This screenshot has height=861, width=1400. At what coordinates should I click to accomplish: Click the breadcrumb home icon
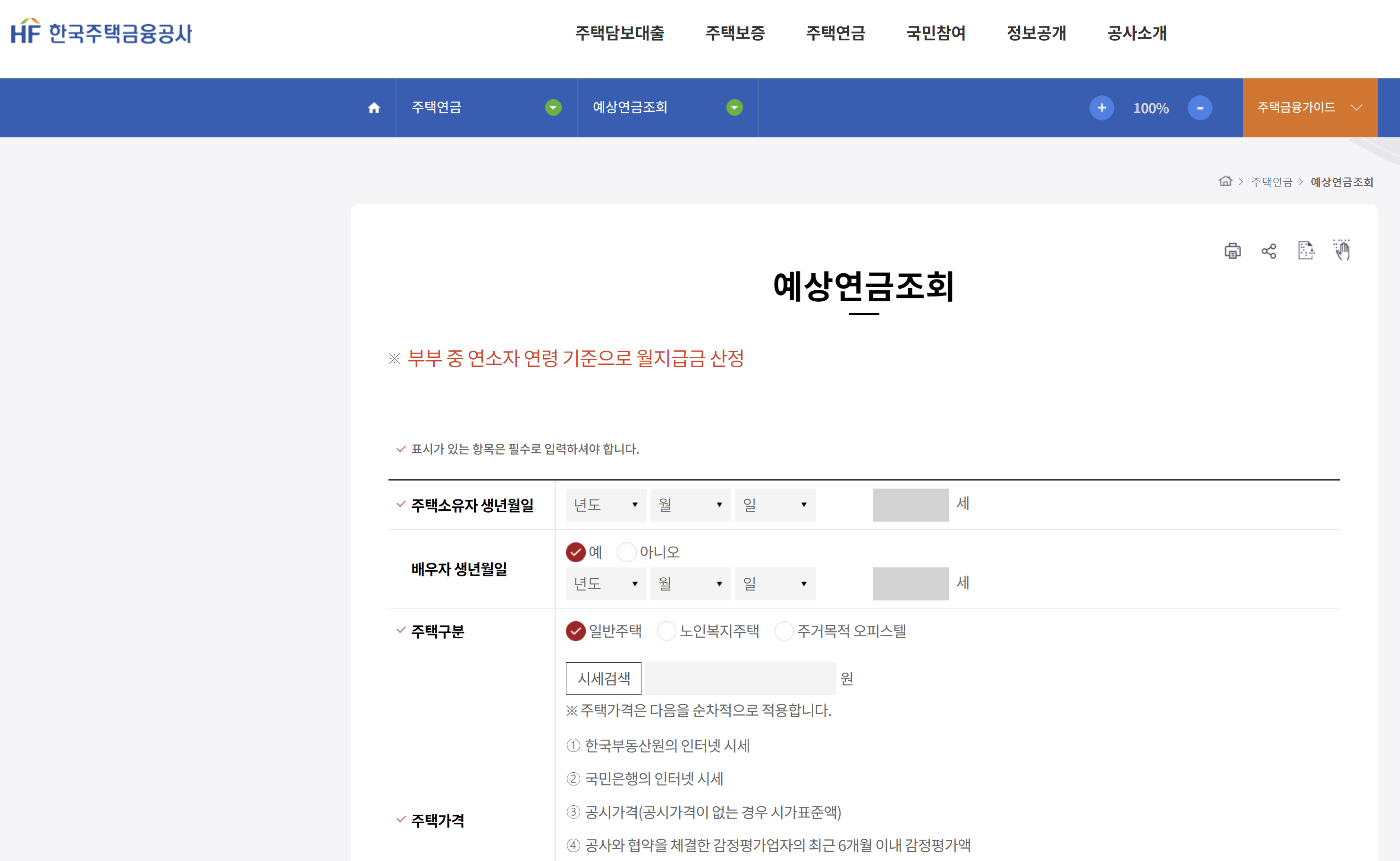tap(1224, 181)
